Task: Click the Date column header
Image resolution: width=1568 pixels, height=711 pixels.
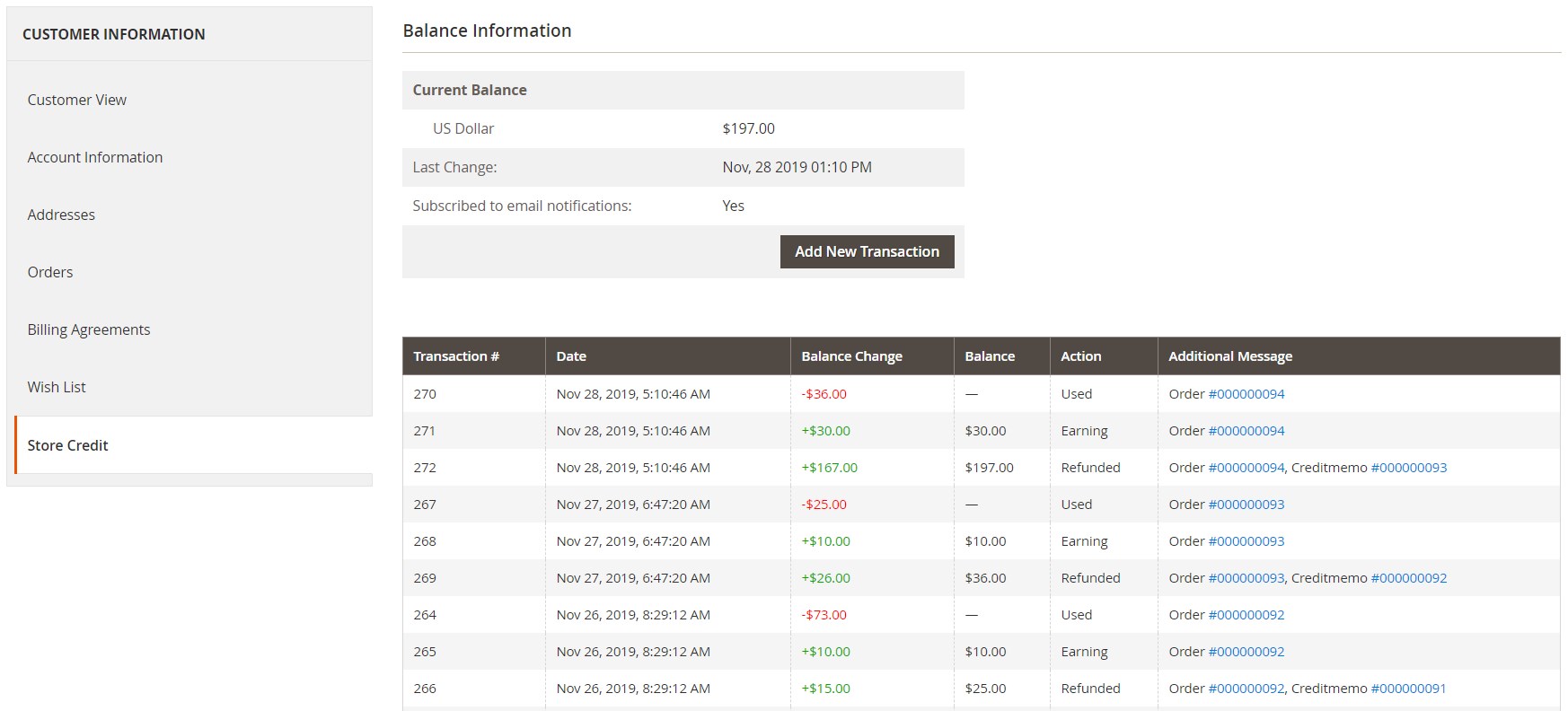Action: pos(668,356)
